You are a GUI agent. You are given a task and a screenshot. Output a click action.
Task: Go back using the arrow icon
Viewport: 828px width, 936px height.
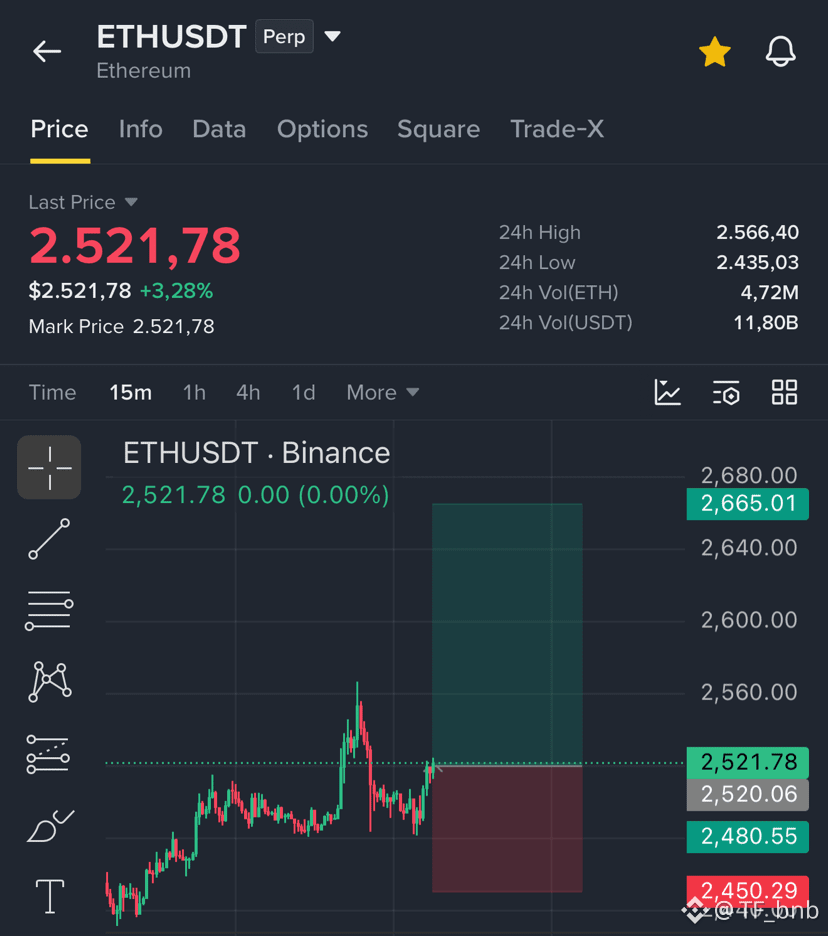tap(47, 51)
